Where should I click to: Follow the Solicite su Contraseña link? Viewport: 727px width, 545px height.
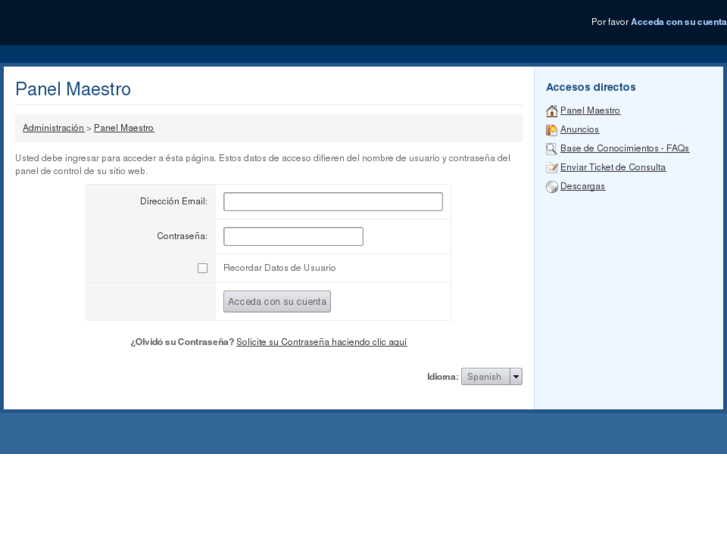322,342
